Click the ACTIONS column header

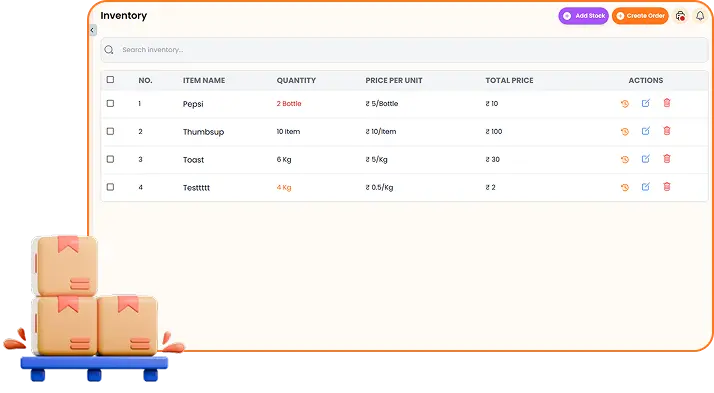pyautogui.click(x=646, y=80)
